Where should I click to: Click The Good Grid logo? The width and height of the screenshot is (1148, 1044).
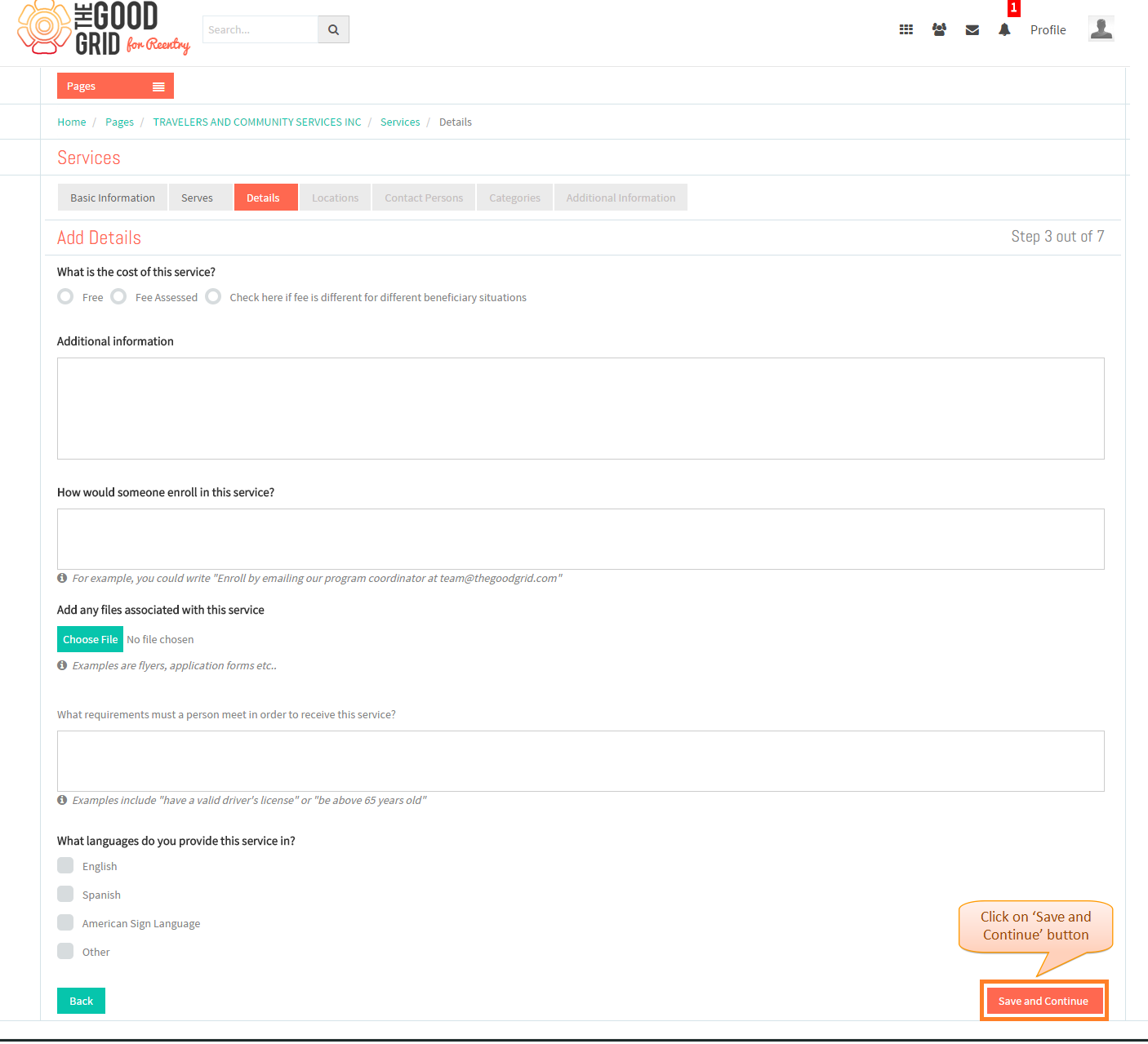pyautogui.click(x=104, y=29)
